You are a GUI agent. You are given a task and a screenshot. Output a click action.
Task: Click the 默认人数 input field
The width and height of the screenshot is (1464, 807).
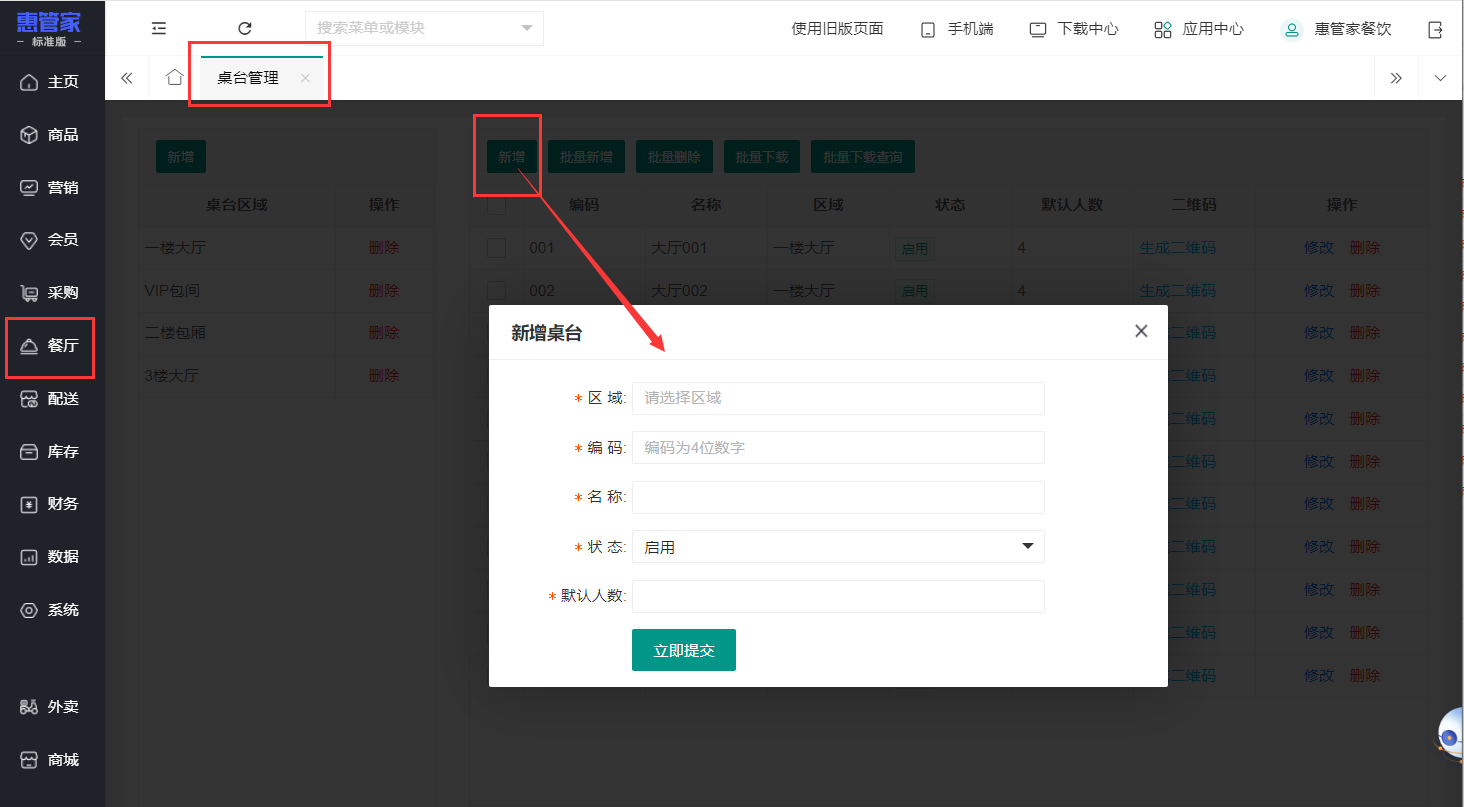(838, 596)
